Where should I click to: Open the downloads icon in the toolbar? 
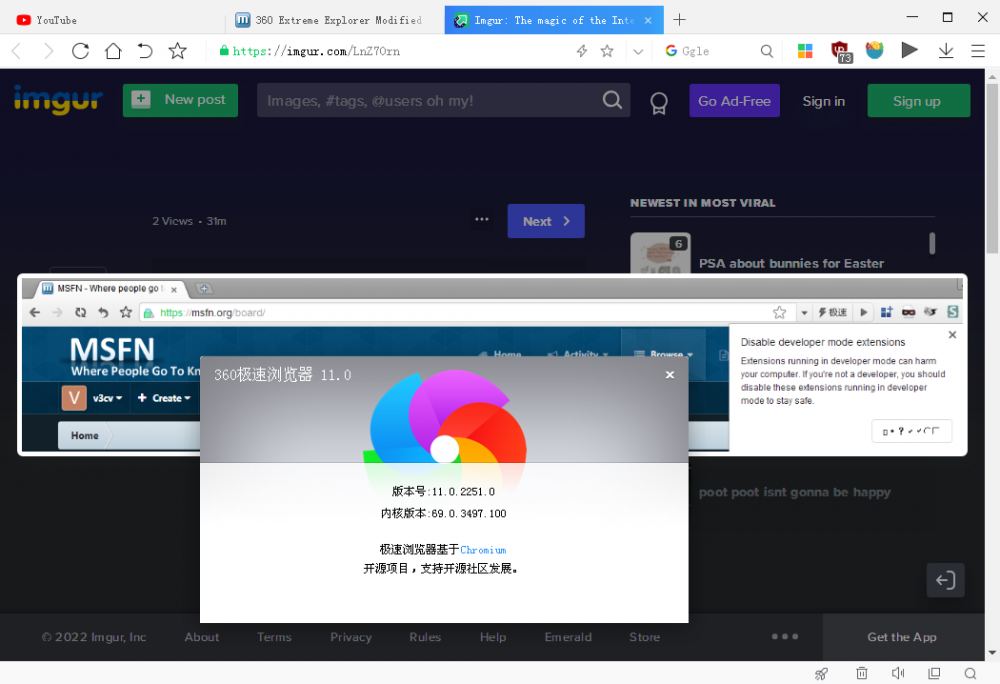[945, 51]
